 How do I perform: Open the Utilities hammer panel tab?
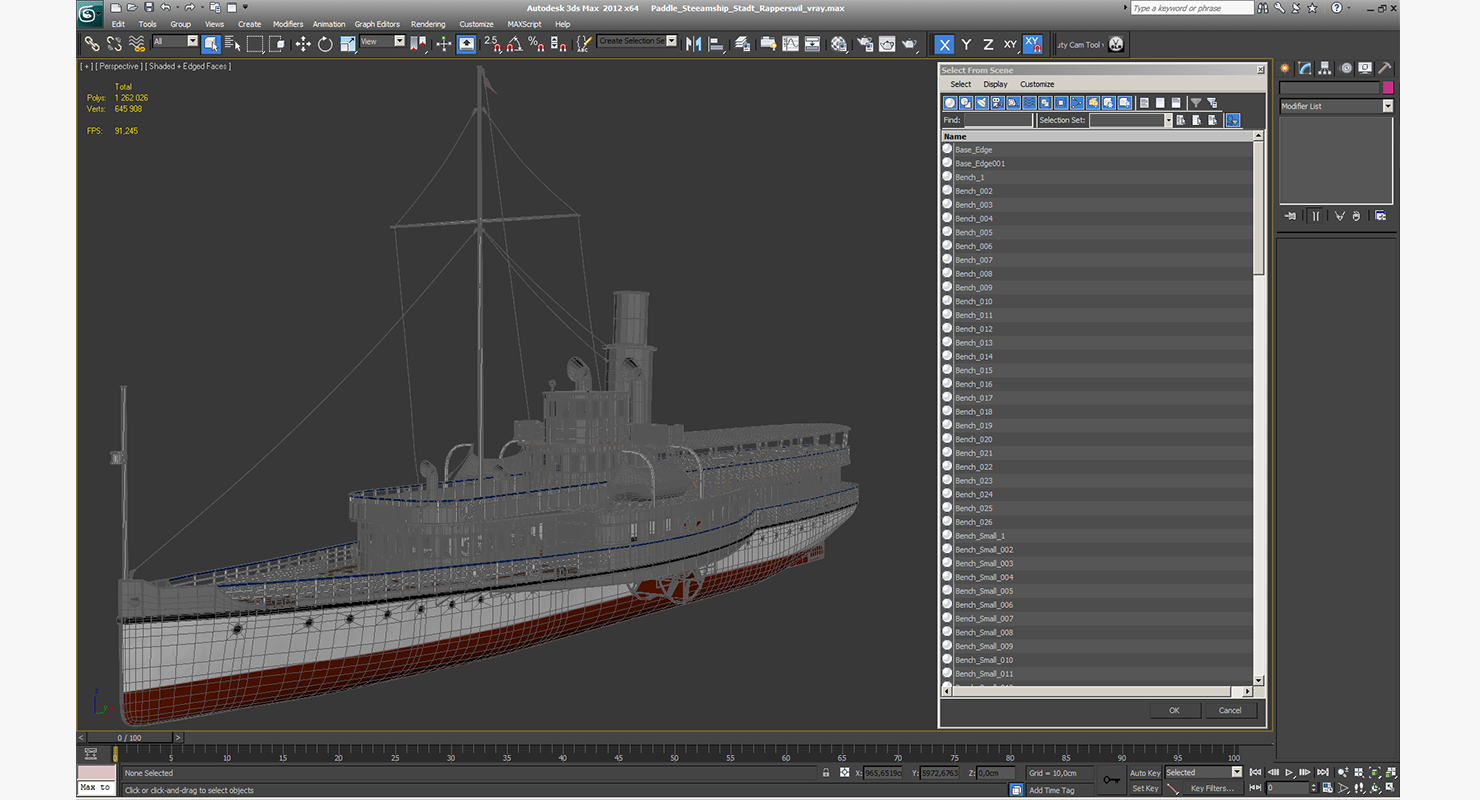pos(1385,68)
